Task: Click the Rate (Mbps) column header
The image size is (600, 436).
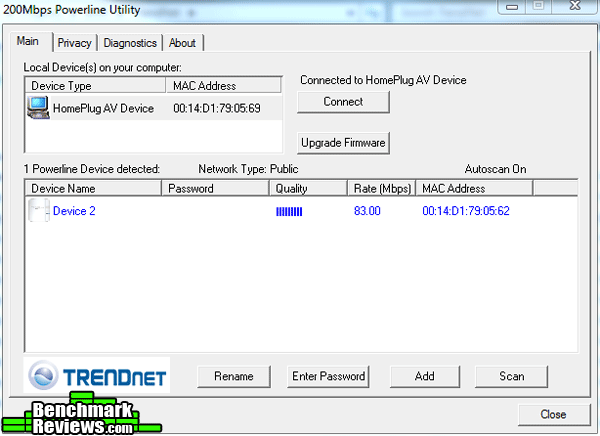Action: point(382,188)
